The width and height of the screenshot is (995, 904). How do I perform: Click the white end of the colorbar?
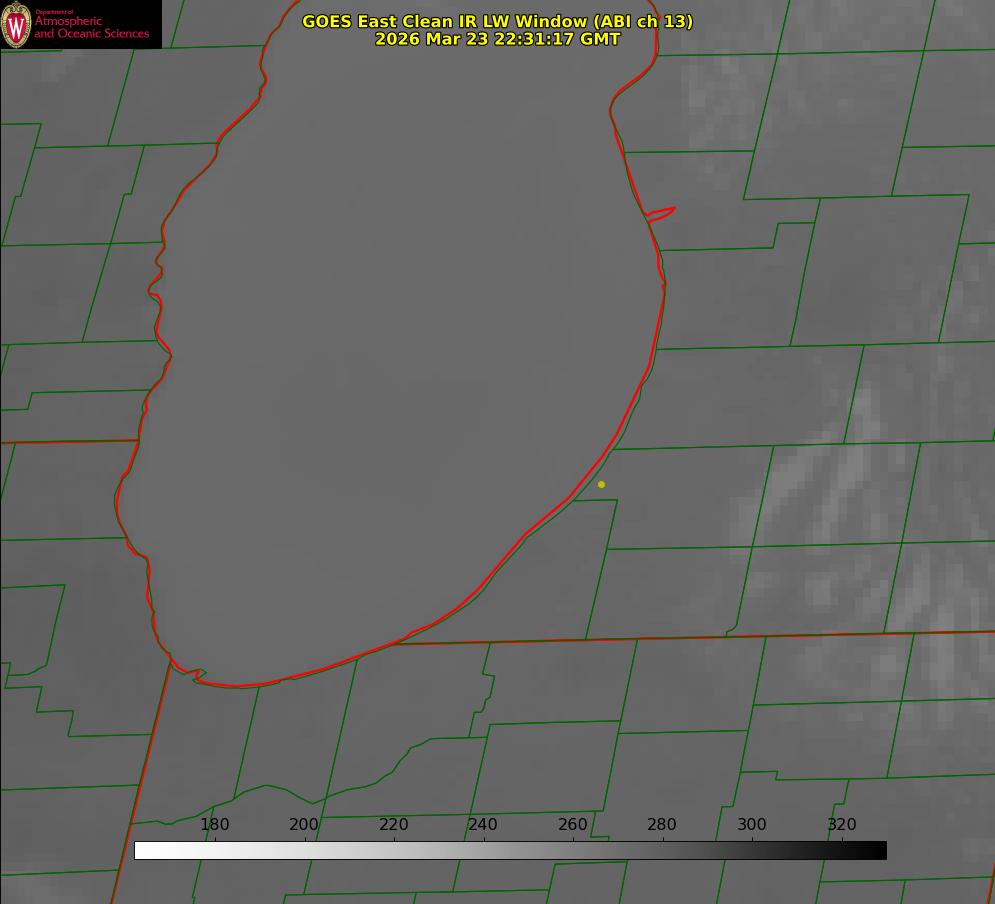[x=141, y=850]
